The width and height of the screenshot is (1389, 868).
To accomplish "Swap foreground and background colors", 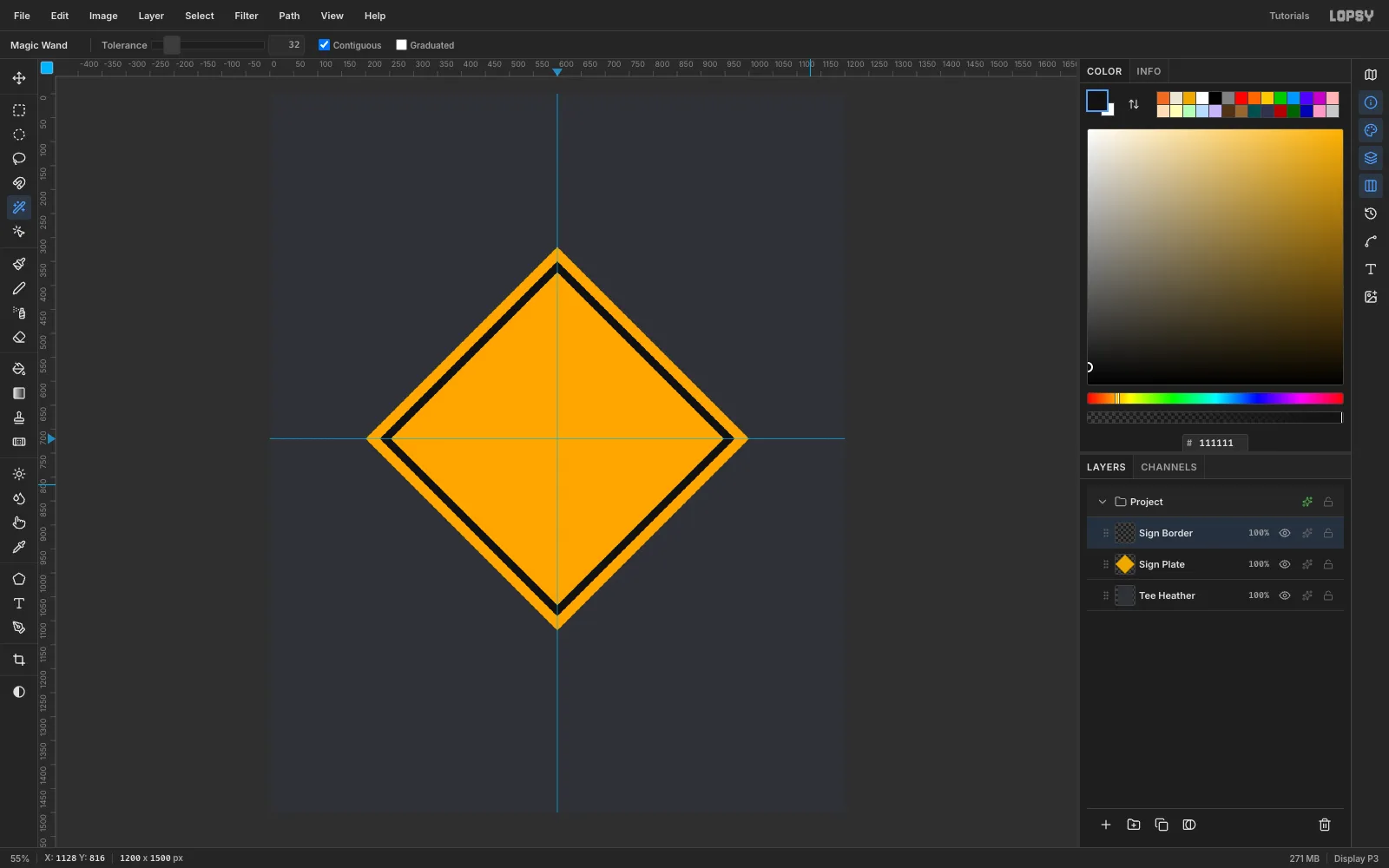I will pos(1134,104).
